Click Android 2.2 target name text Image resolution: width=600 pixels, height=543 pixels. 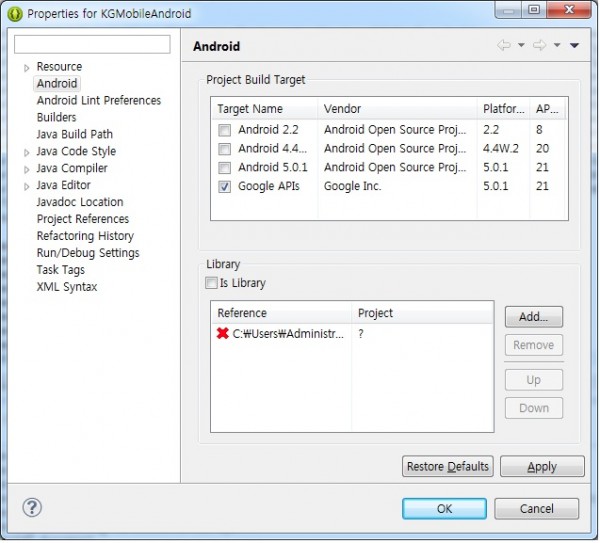click(x=268, y=130)
